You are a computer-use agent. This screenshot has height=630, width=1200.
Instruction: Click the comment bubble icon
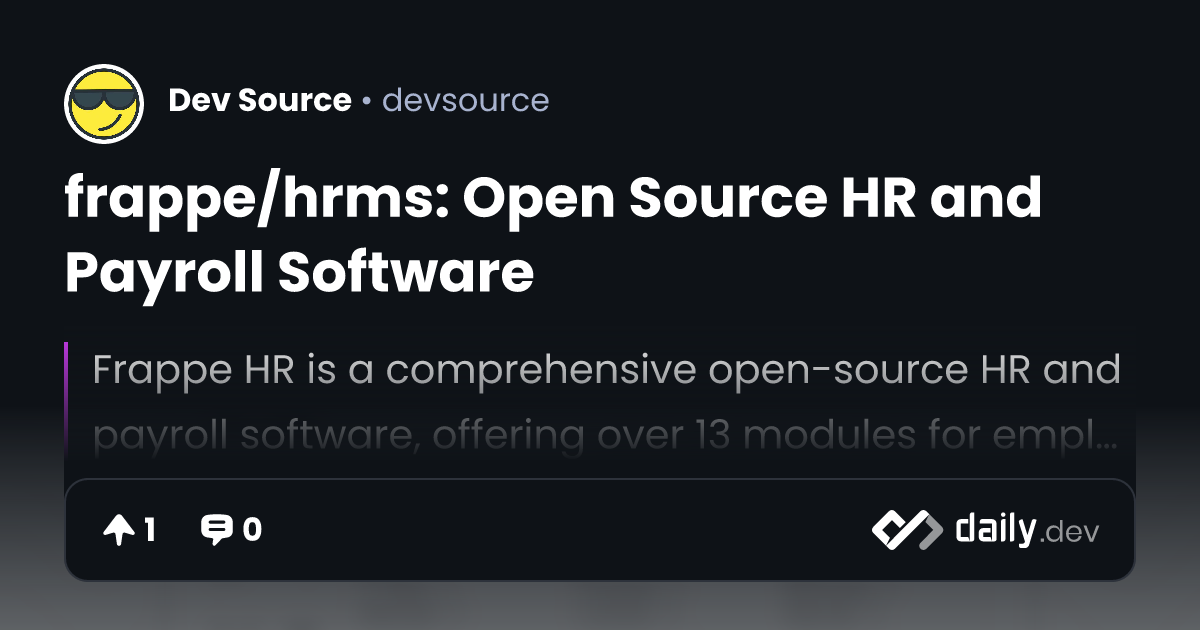[216, 530]
